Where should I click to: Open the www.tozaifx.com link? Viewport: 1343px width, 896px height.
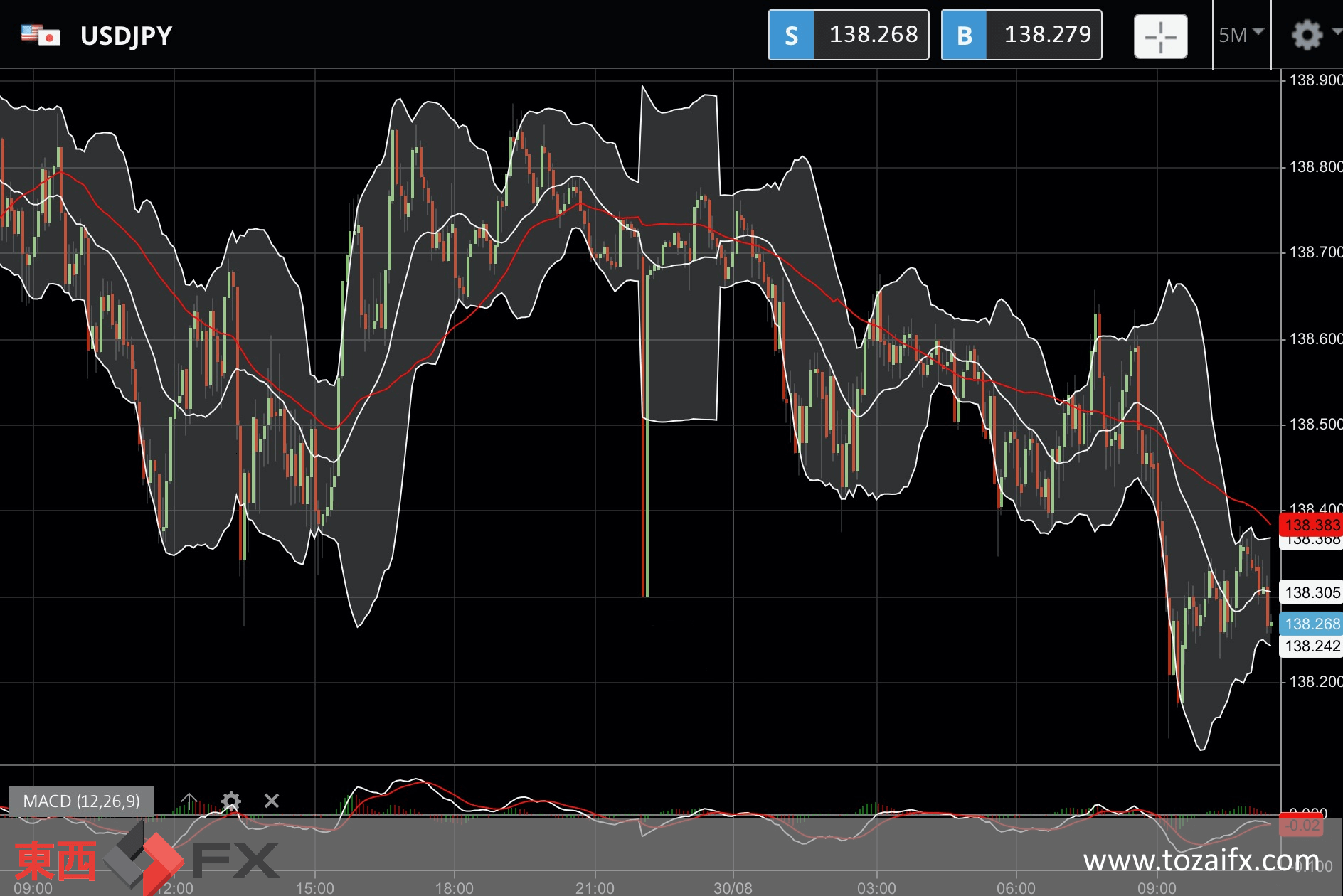coord(1201,860)
